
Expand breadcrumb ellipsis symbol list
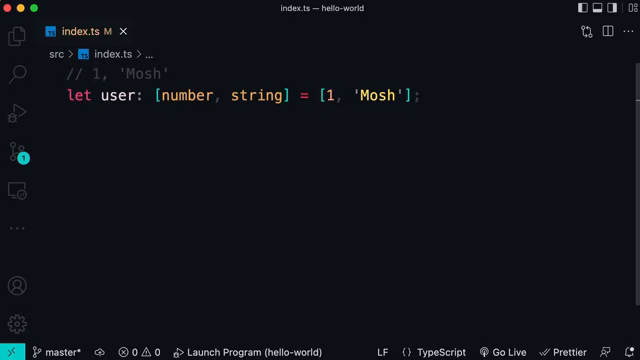(x=149, y=55)
